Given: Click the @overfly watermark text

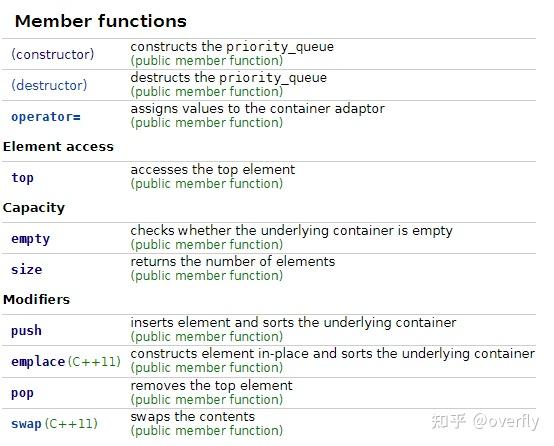Looking at the screenshot, I should coord(506,421).
